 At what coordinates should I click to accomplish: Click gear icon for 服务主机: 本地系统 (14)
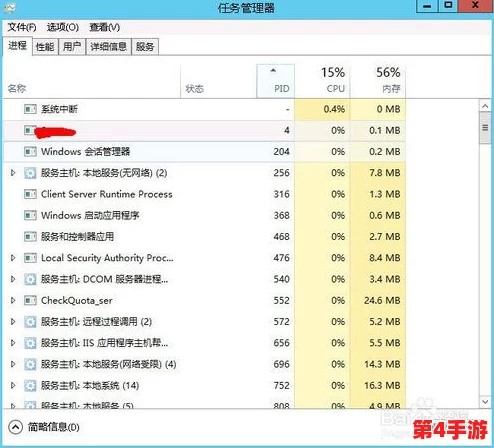(x=30, y=386)
